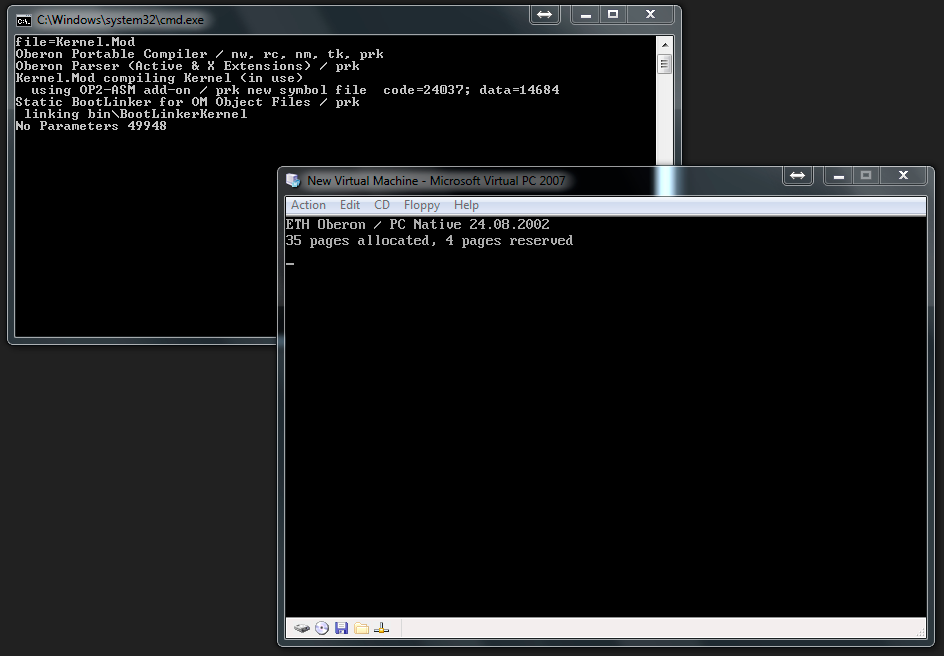Close the cmd.exe window
This screenshot has width=944, height=656.
point(650,14)
